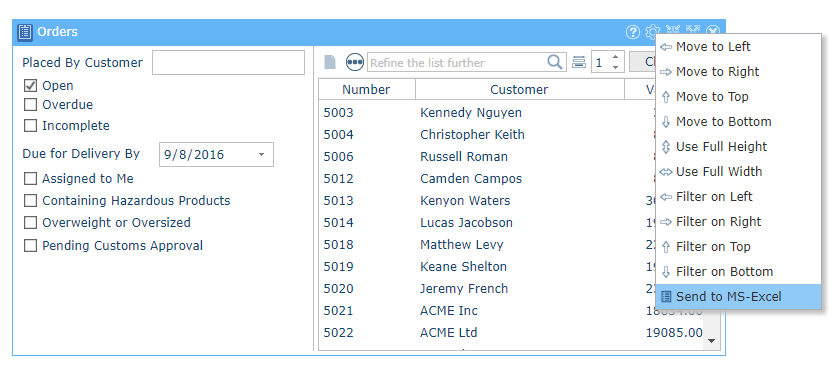Click the value 19085.00
Viewport: 839px width, 375px height.
click(674, 333)
